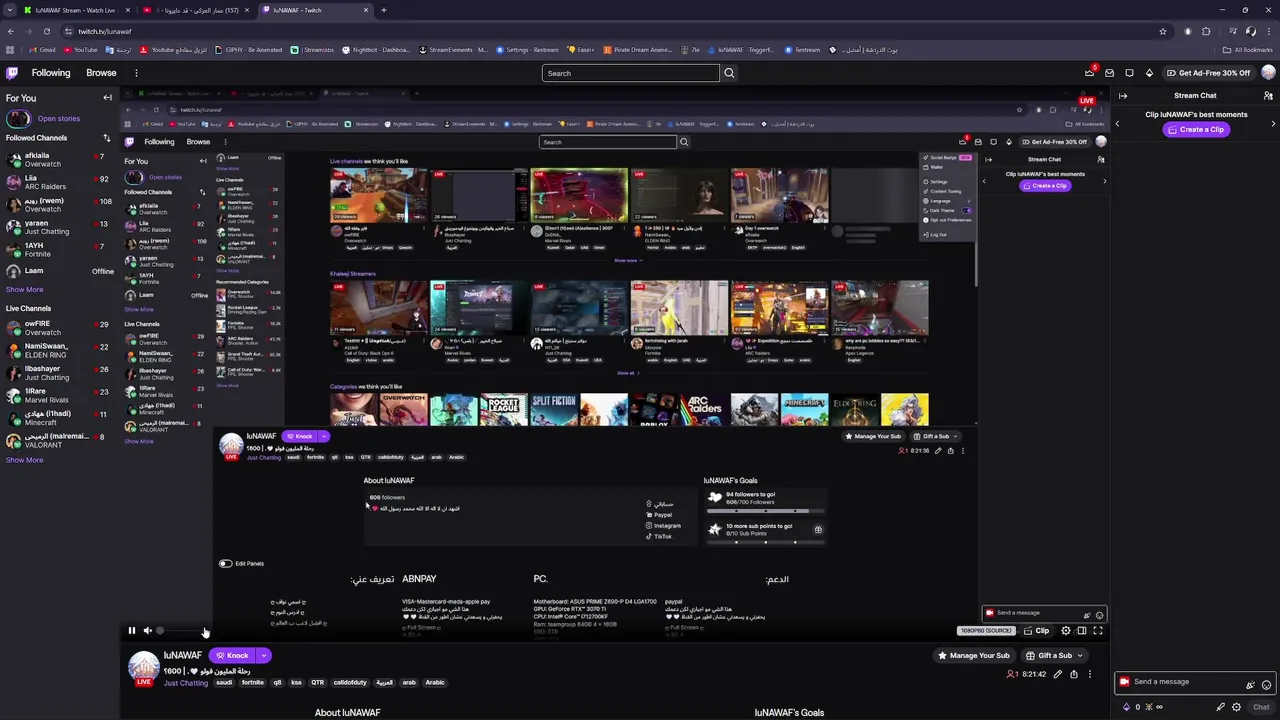Image resolution: width=1280 pixels, height=720 pixels.
Task: Pause the stream video
Action: tap(131, 631)
